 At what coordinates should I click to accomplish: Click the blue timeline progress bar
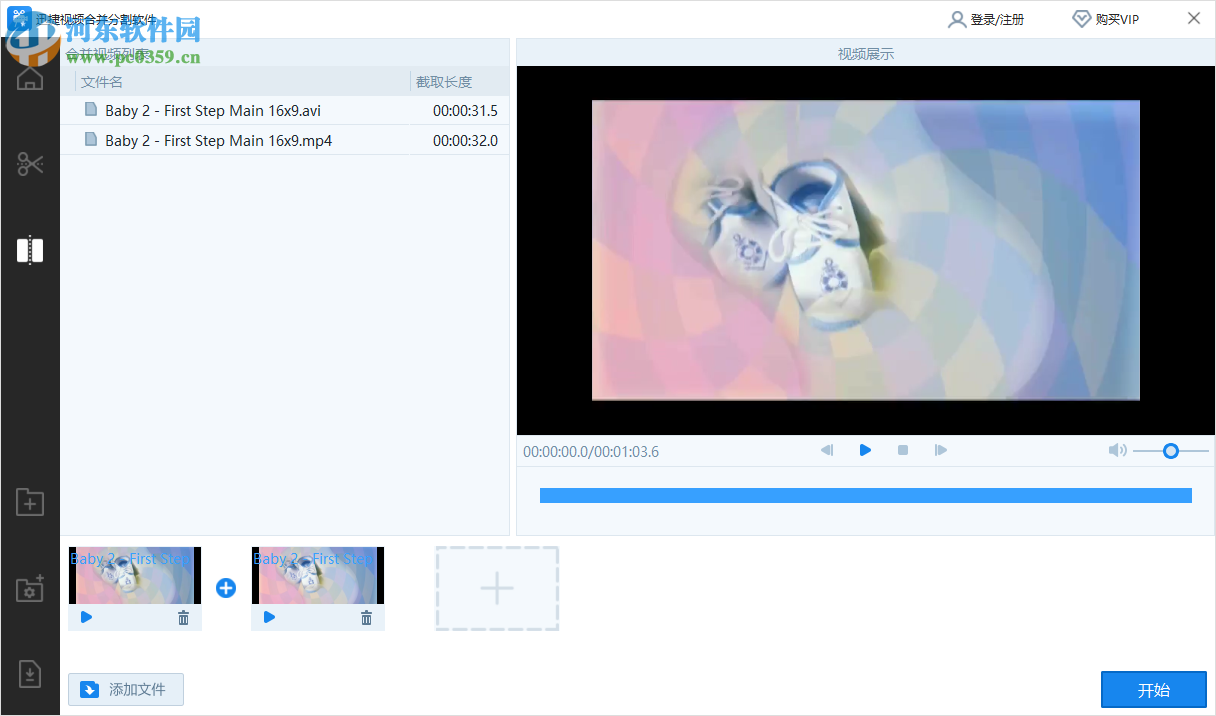(865, 495)
